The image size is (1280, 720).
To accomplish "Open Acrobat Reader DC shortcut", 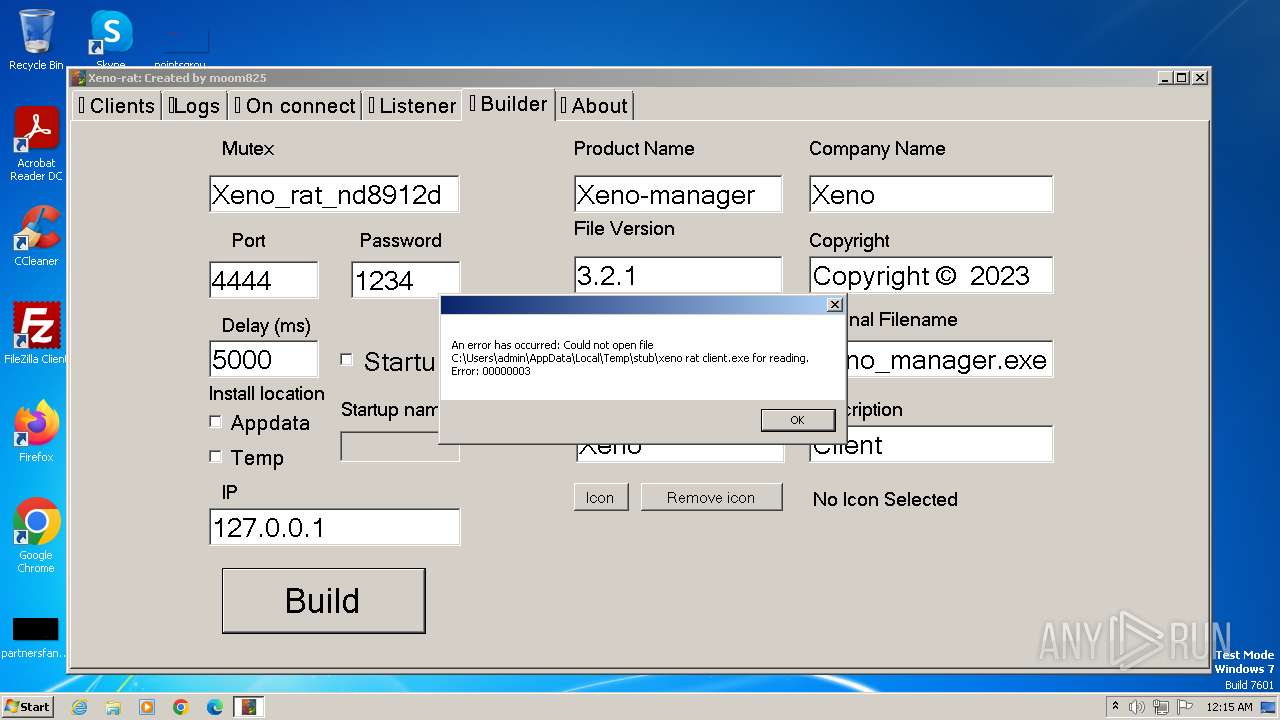I will [x=36, y=145].
